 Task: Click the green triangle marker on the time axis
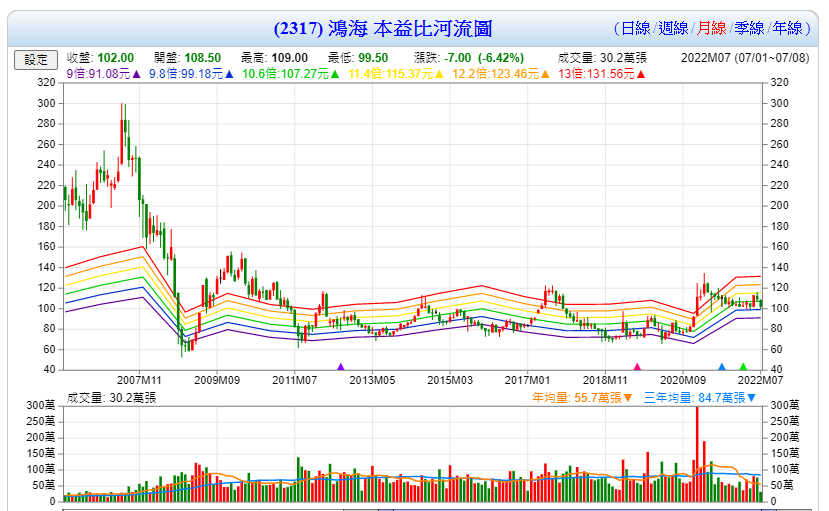(x=743, y=367)
